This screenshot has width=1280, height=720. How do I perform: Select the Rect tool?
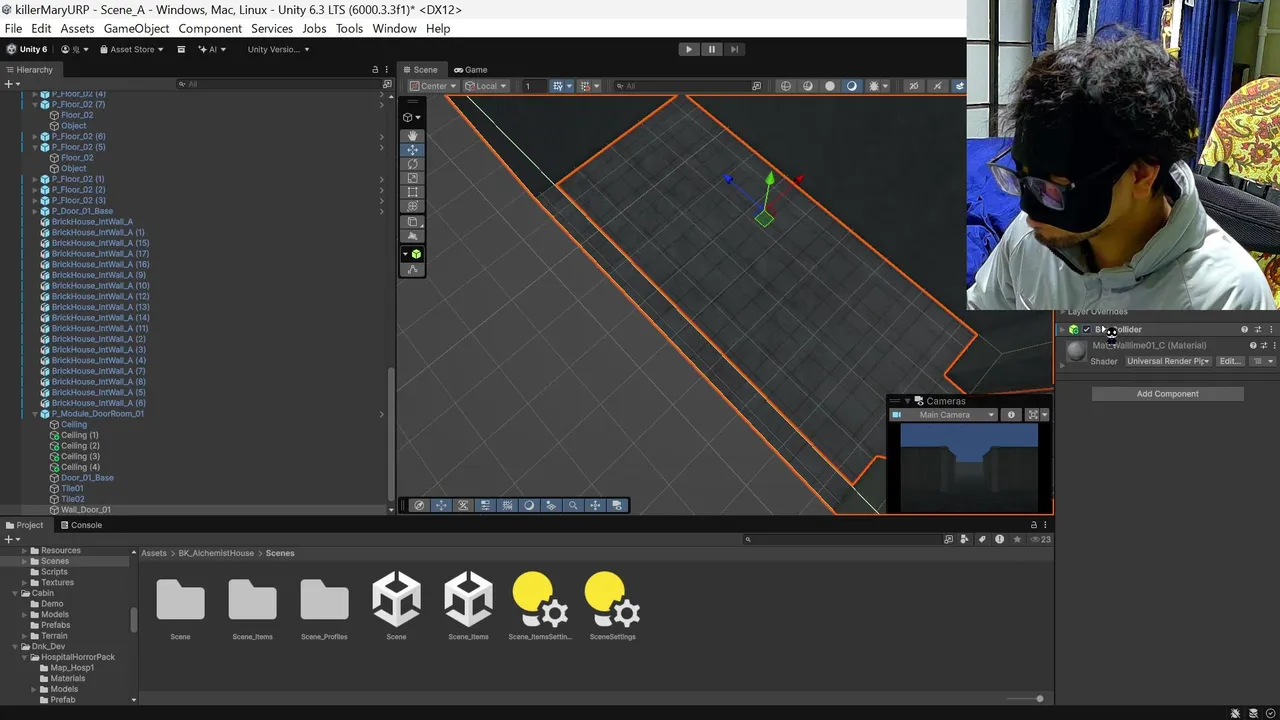(412, 192)
